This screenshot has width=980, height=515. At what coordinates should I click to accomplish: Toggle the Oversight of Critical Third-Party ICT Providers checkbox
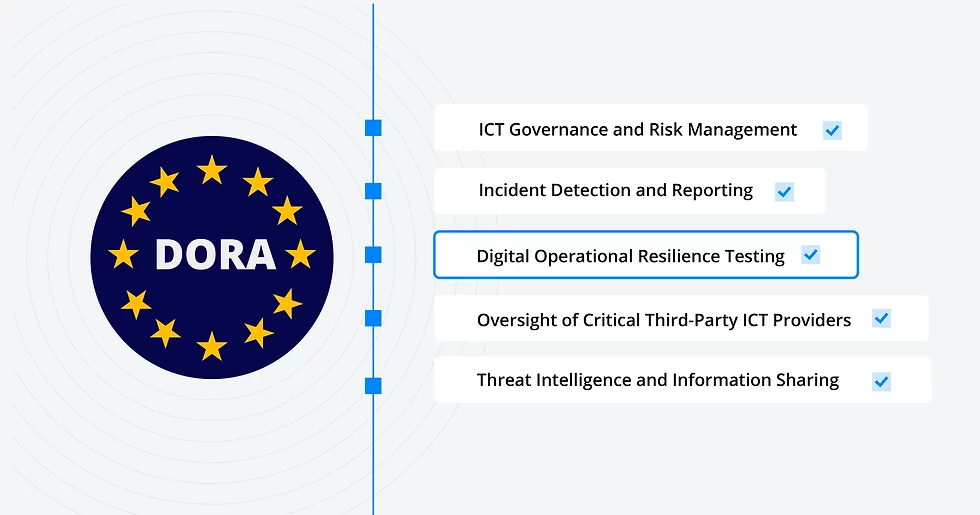tap(881, 318)
